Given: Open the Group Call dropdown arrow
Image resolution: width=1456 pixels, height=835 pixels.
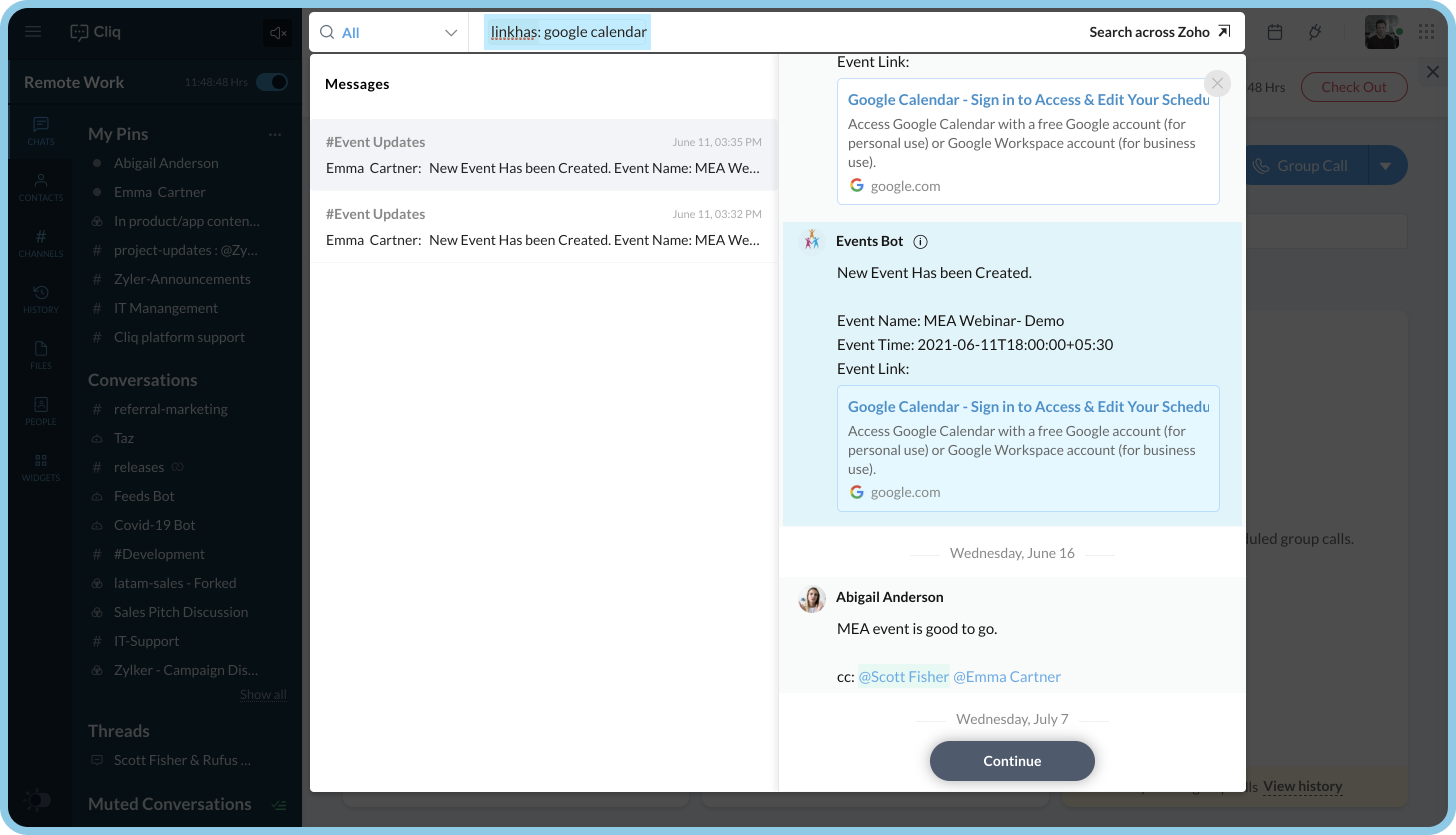Looking at the screenshot, I should (x=1385, y=166).
